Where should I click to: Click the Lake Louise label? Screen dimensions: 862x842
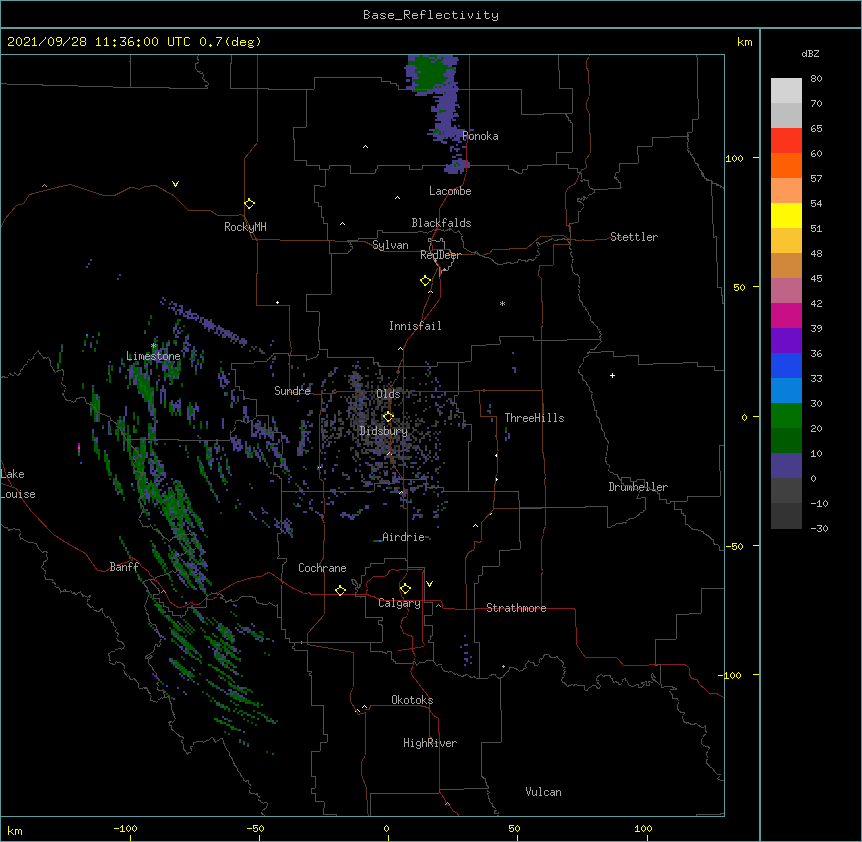pyautogui.click(x=16, y=484)
